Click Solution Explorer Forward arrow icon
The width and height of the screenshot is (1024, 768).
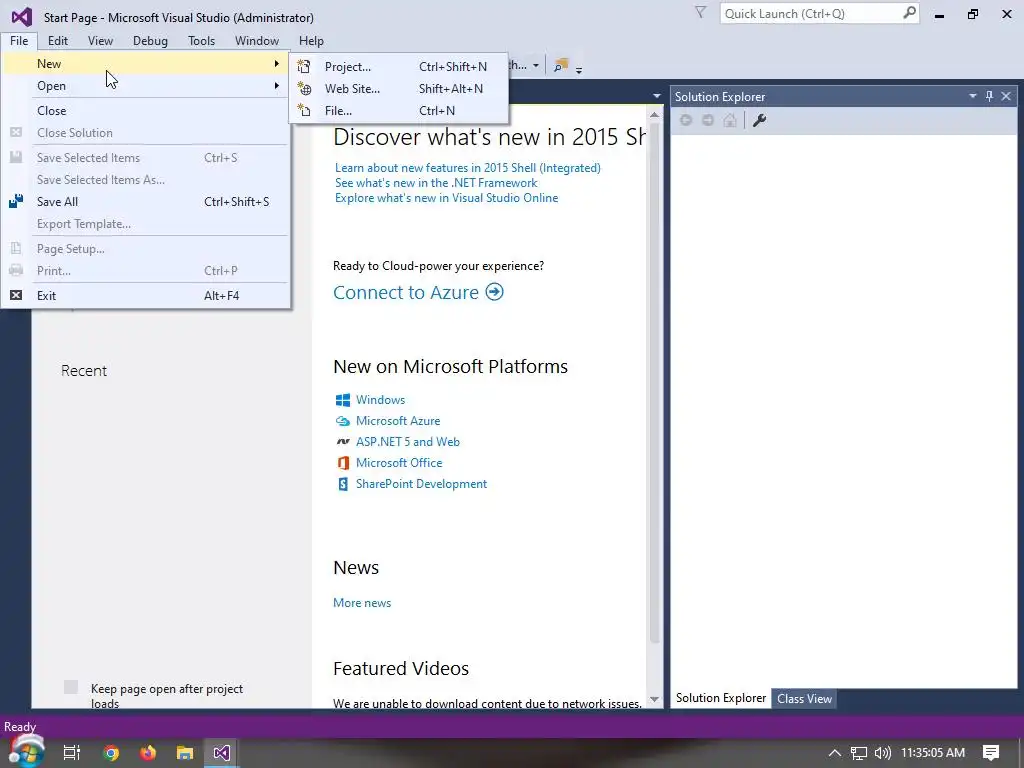coord(708,120)
